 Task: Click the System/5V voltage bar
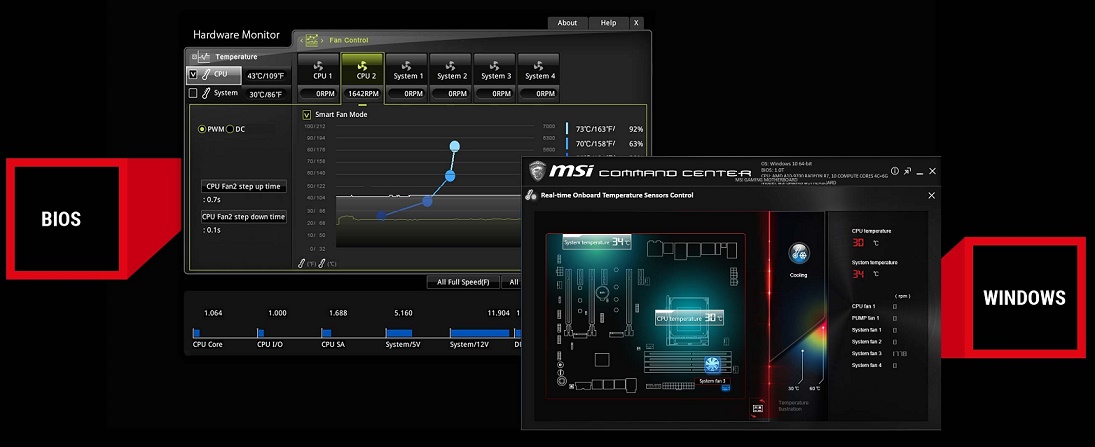point(399,333)
